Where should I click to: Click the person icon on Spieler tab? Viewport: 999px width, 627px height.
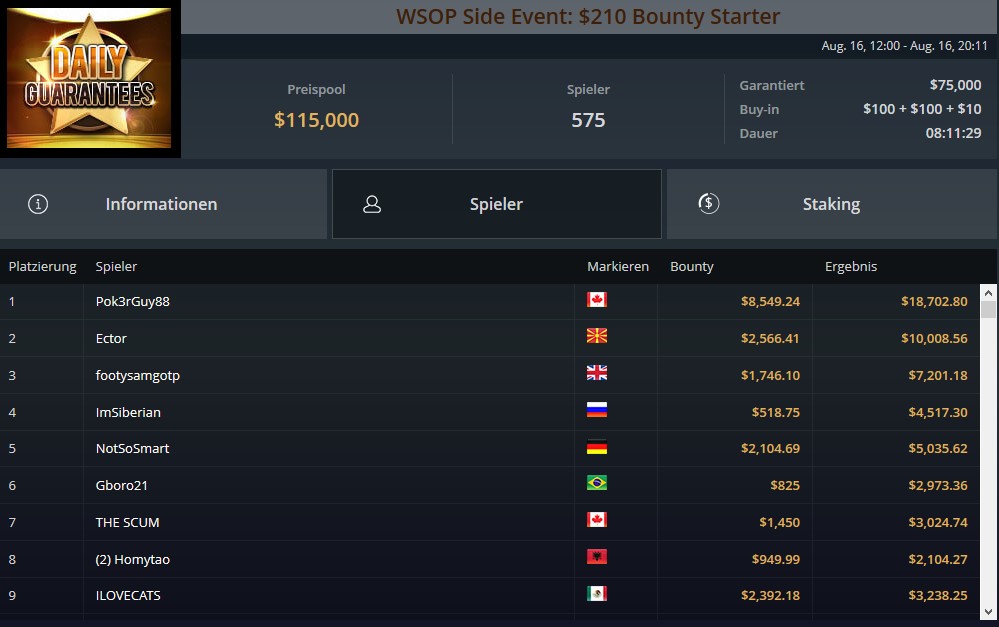point(372,204)
